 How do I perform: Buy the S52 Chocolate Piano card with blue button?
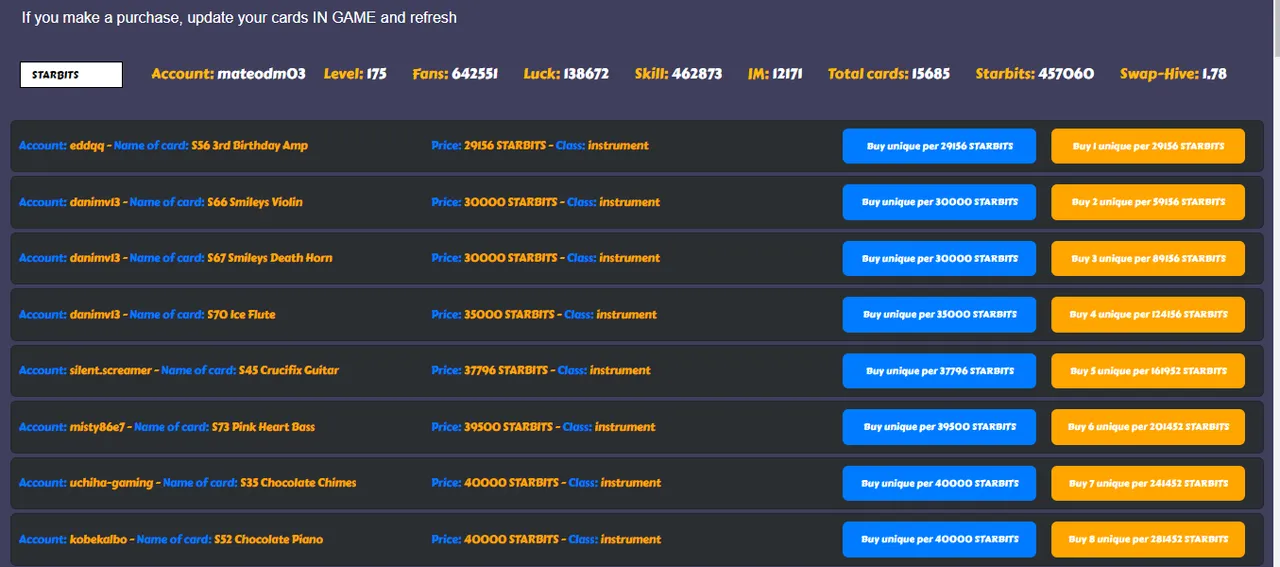pyautogui.click(x=939, y=539)
